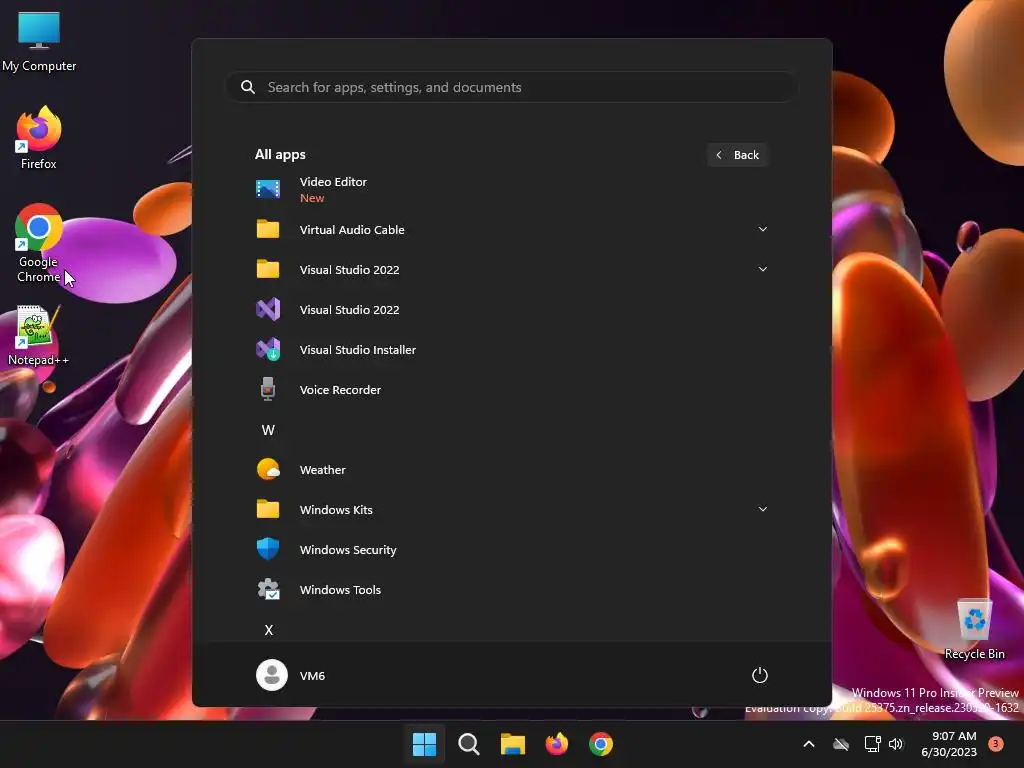The width and height of the screenshot is (1024, 768).
Task: Select My Computer desktop icon
Action: [x=39, y=40]
